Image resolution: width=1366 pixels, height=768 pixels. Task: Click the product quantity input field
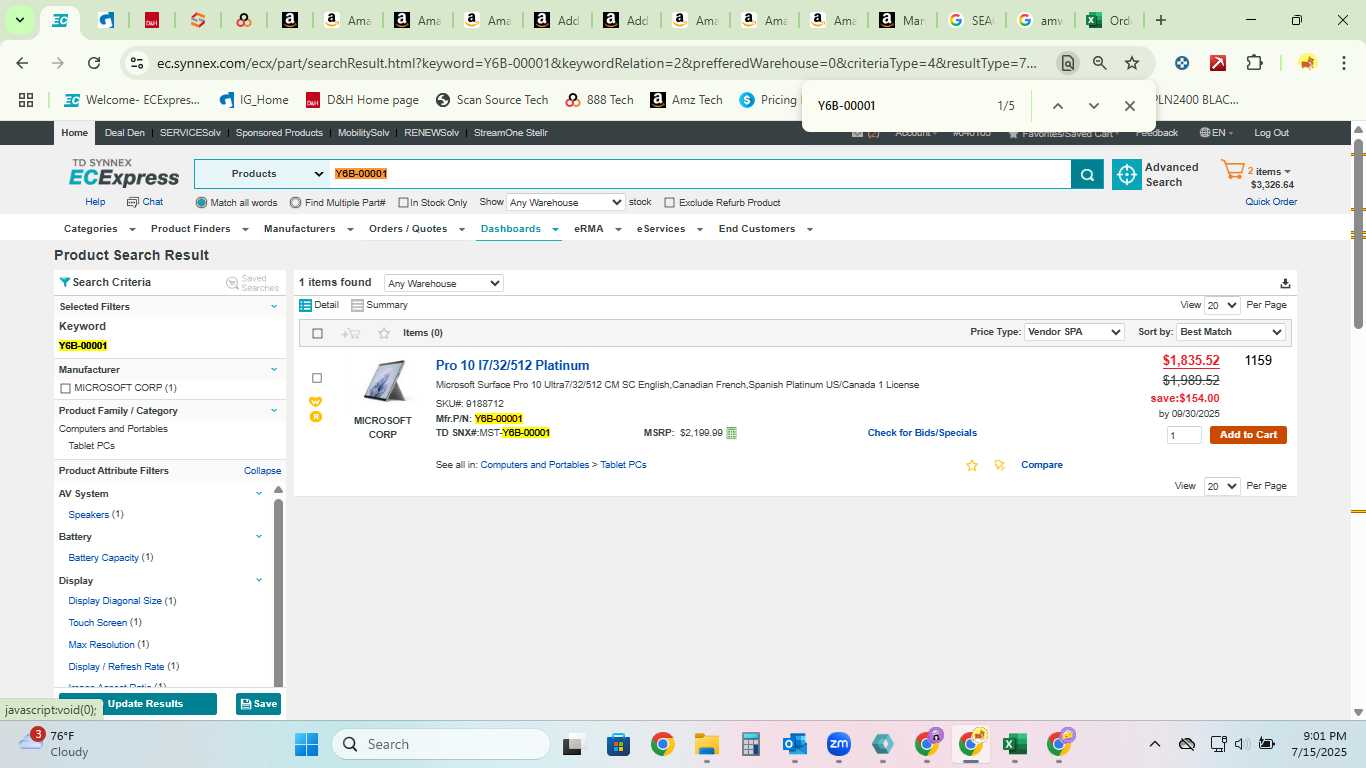pyautogui.click(x=1185, y=435)
